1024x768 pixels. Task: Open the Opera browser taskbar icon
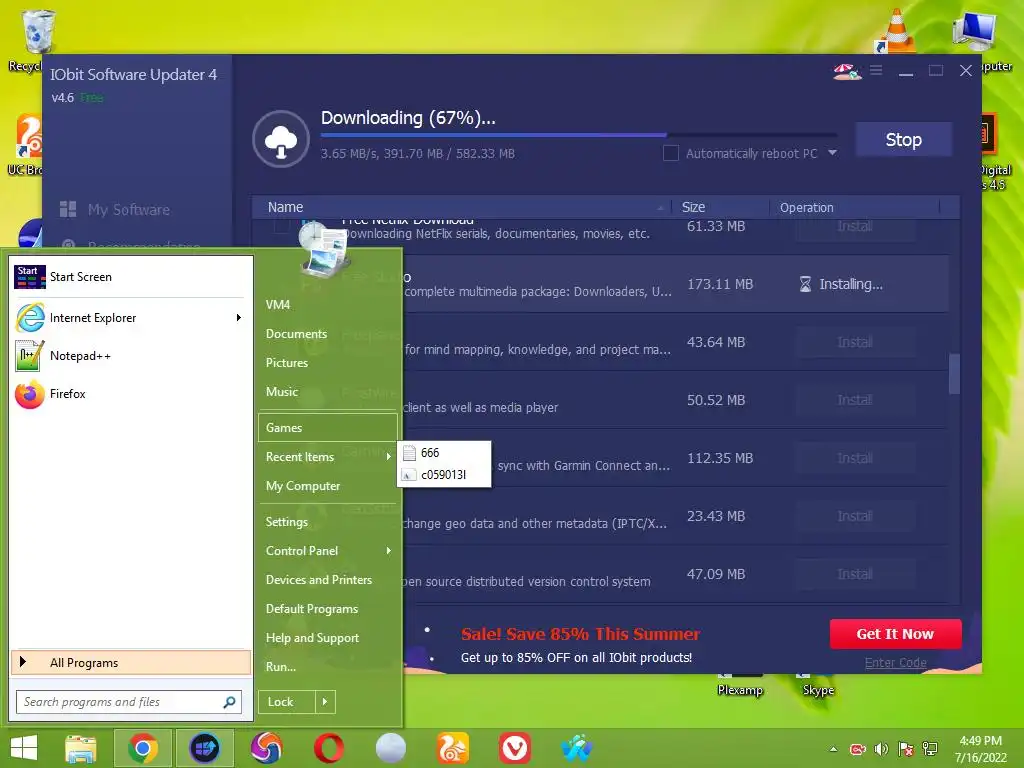[328, 748]
